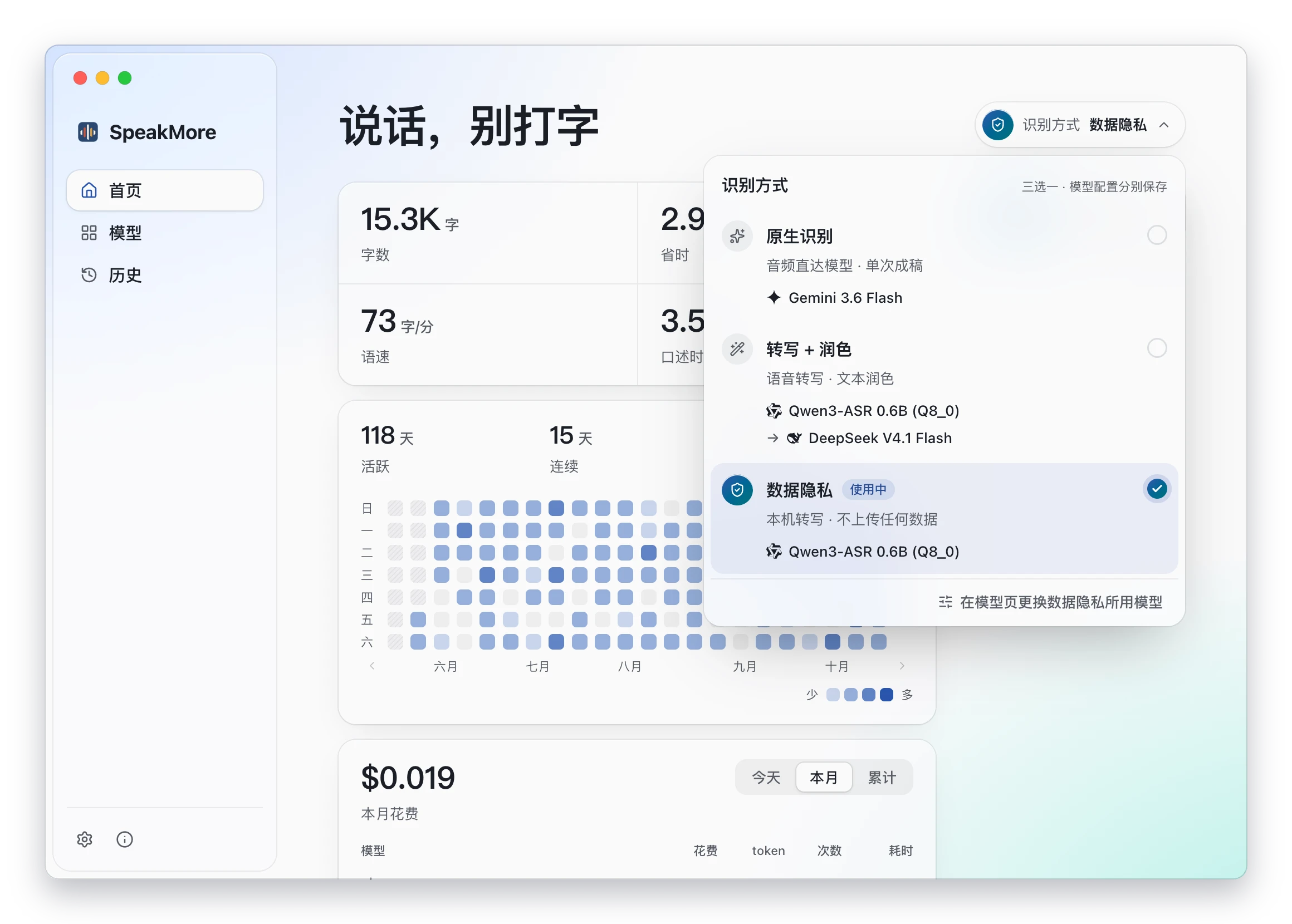Click the SpeakMore logo icon

(x=87, y=132)
